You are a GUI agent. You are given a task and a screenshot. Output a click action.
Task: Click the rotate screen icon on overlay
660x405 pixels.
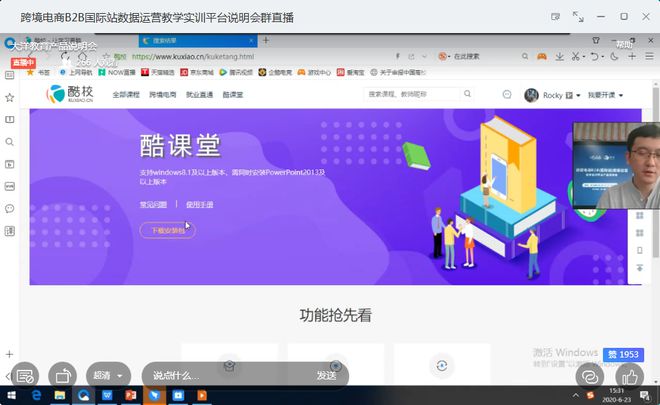(63, 376)
